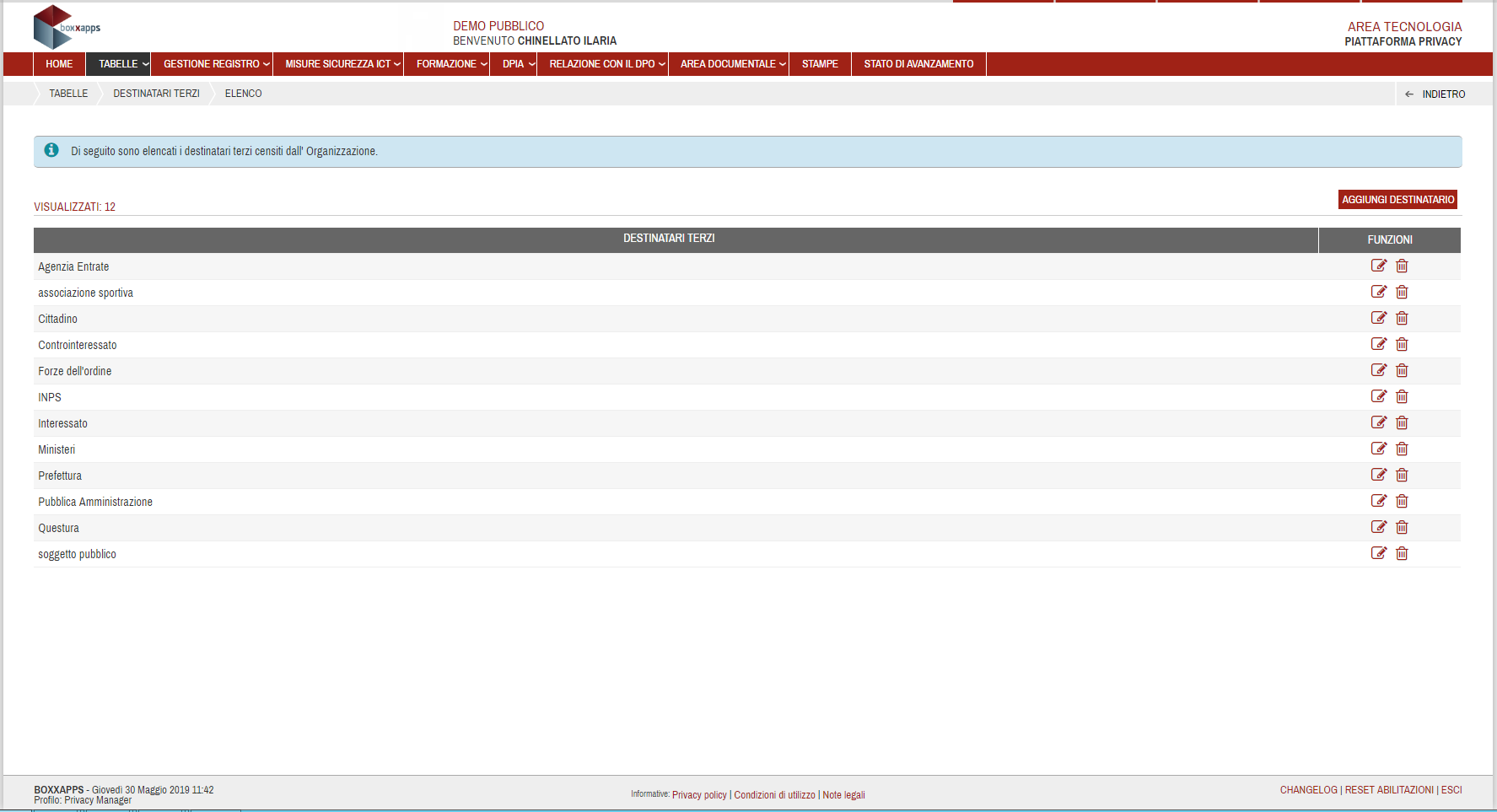This screenshot has height=812, width=1497.
Task: Open GESTIONE REGISTRO dropdown menu
Action: (212, 64)
